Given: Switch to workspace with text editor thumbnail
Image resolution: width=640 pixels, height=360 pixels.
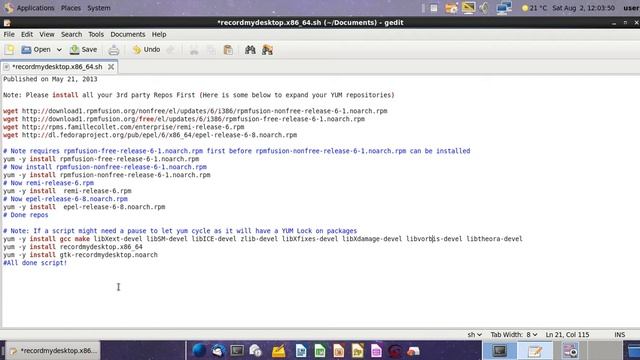Looking at the screenshot, I should tap(535, 350).
